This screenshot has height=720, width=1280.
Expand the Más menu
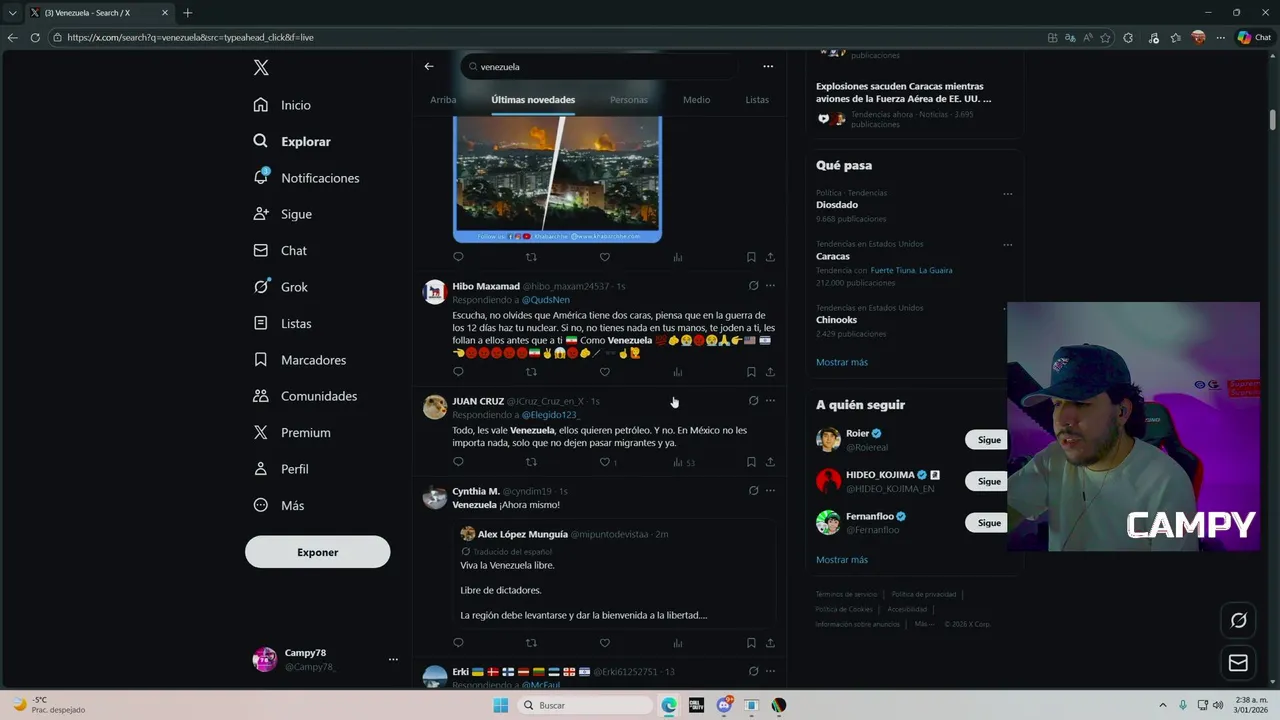click(x=279, y=505)
